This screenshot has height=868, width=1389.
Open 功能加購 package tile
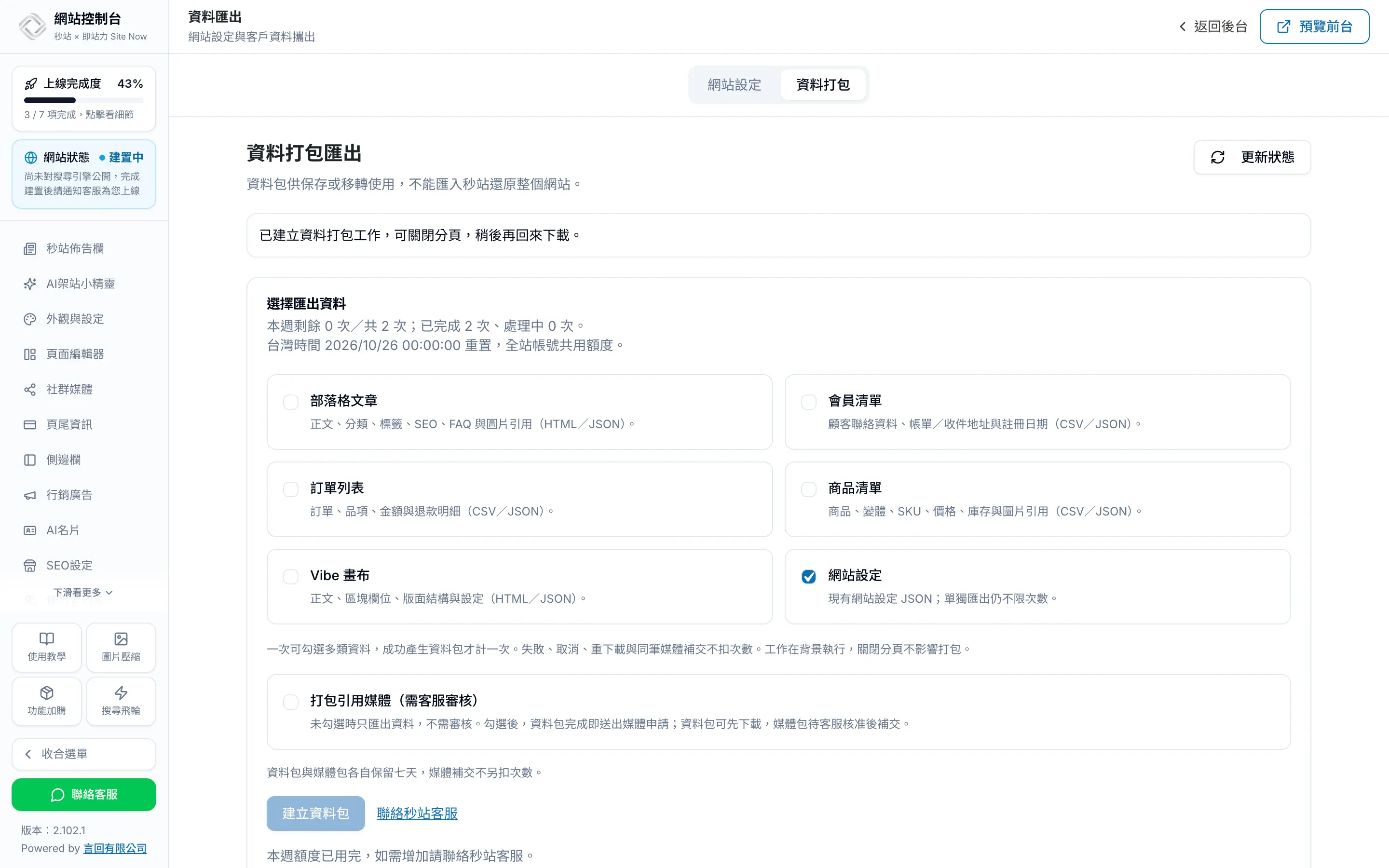(x=46, y=702)
